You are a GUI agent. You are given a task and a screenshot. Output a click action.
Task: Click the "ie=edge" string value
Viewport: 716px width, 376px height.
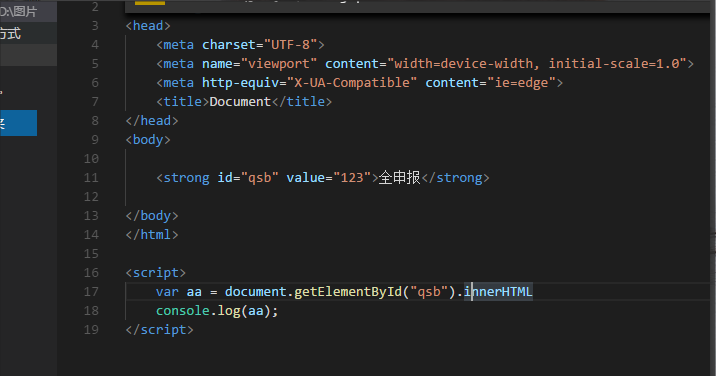click(x=521, y=83)
